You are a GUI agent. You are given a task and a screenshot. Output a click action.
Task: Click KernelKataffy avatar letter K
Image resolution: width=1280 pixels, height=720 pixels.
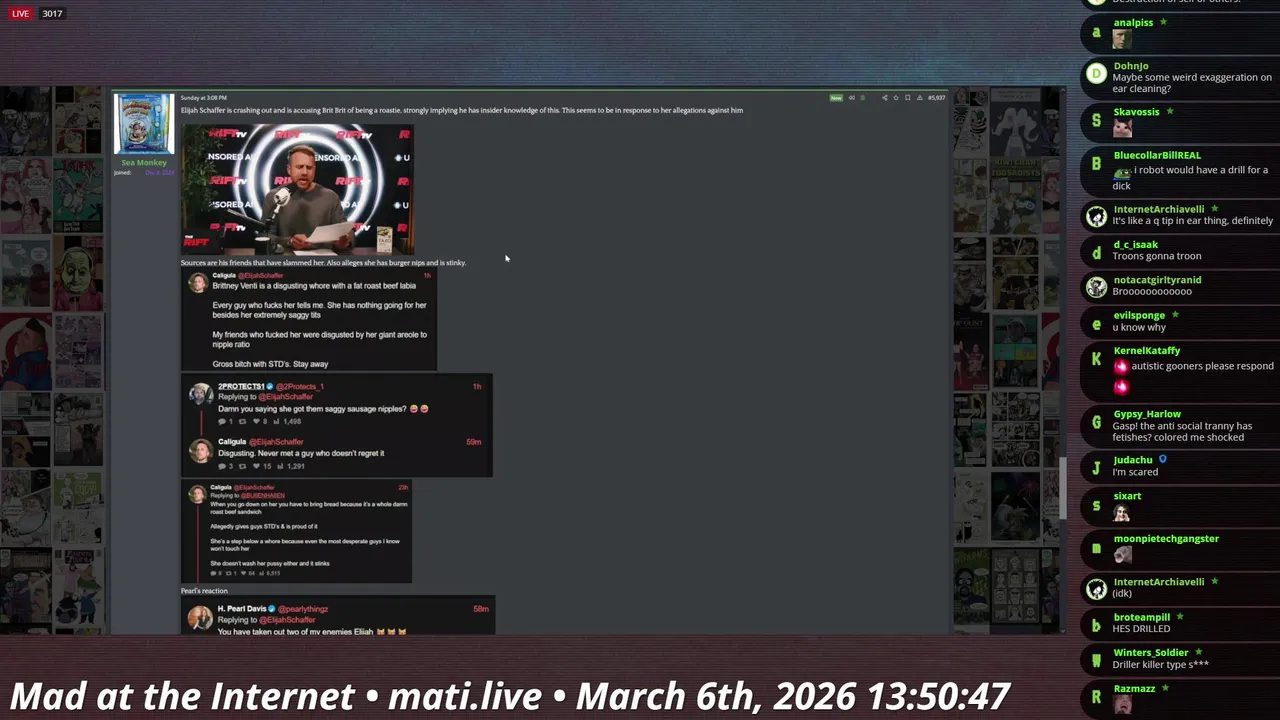1096,358
